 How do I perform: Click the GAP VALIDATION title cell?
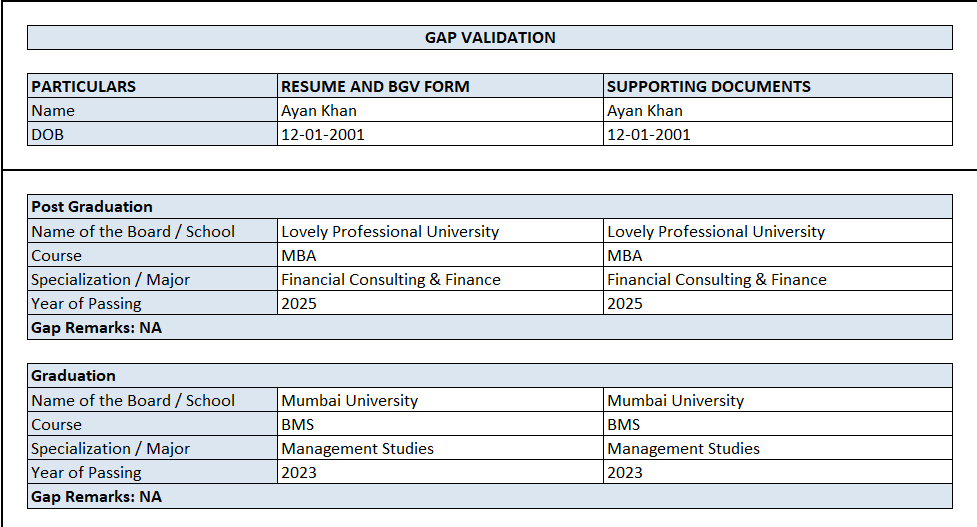(490, 38)
